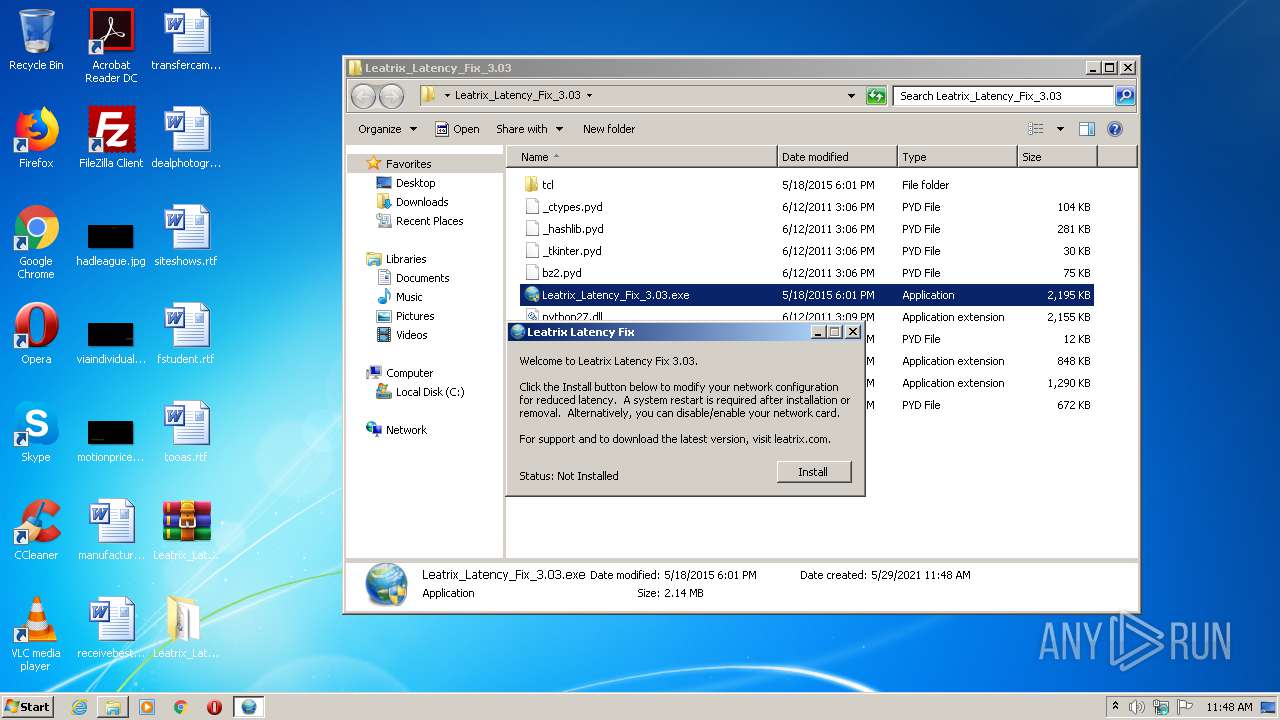Close the Leatrix Latency Fix dialog

[x=852, y=332]
